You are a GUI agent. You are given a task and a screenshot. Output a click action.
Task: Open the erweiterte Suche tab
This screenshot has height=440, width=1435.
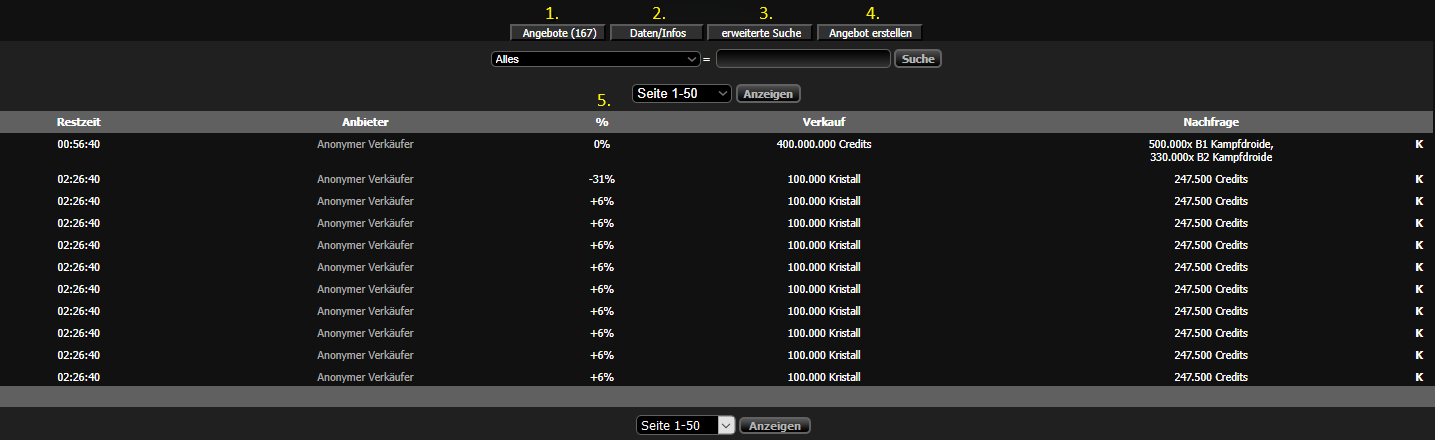coord(760,33)
